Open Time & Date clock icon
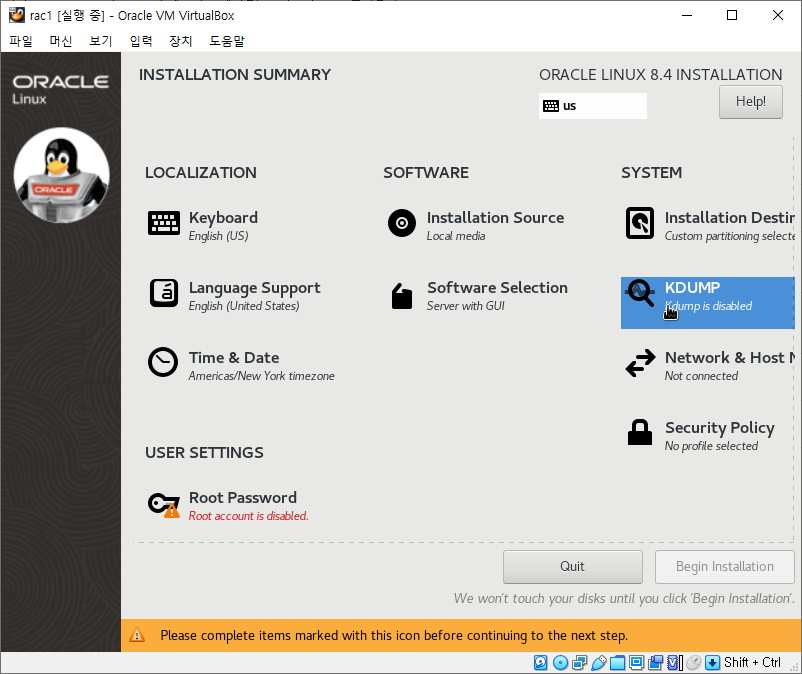 (x=163, y=362)
